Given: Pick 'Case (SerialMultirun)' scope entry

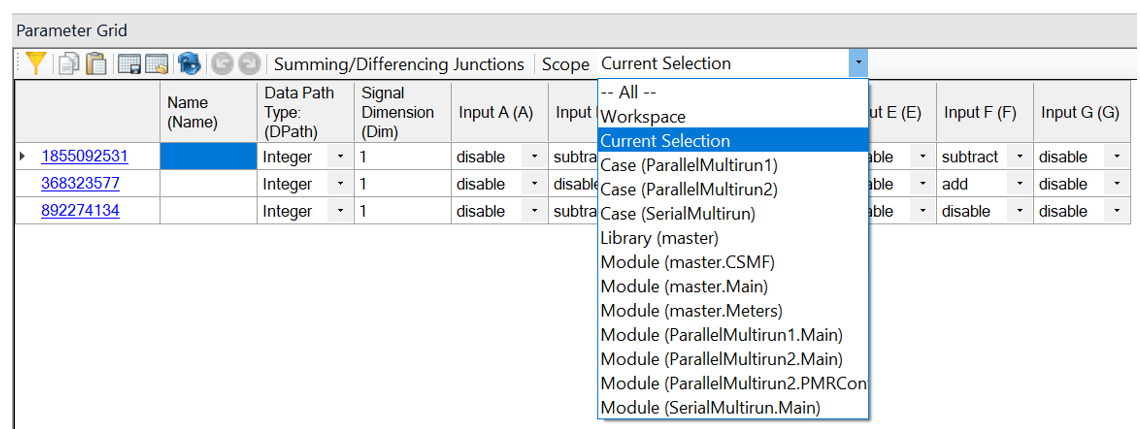Looking at the screenshot, I should click(x=677, y=213).
